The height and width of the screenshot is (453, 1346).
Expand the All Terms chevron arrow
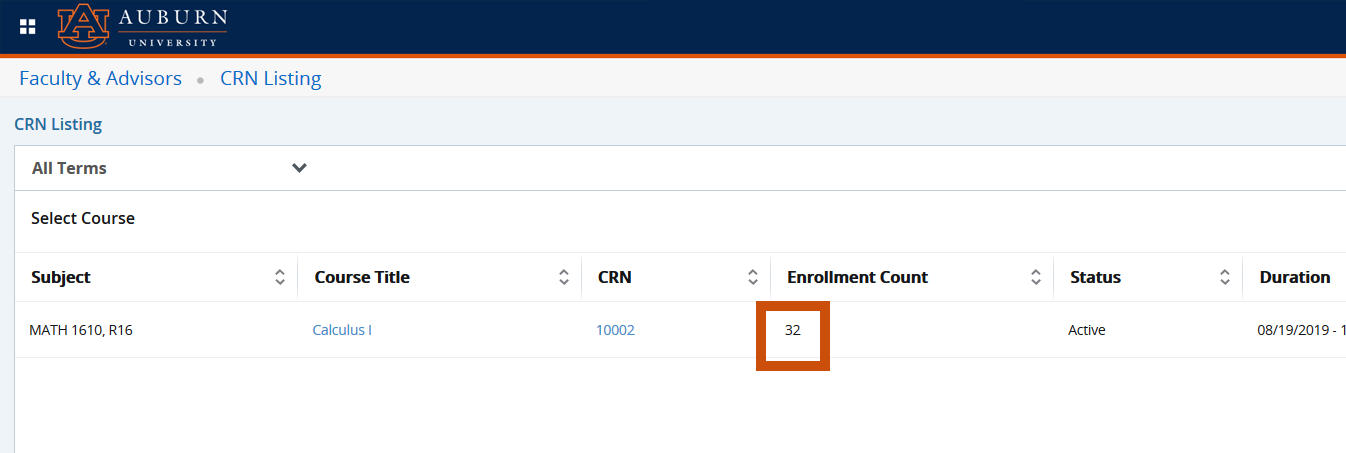[299, 168]
